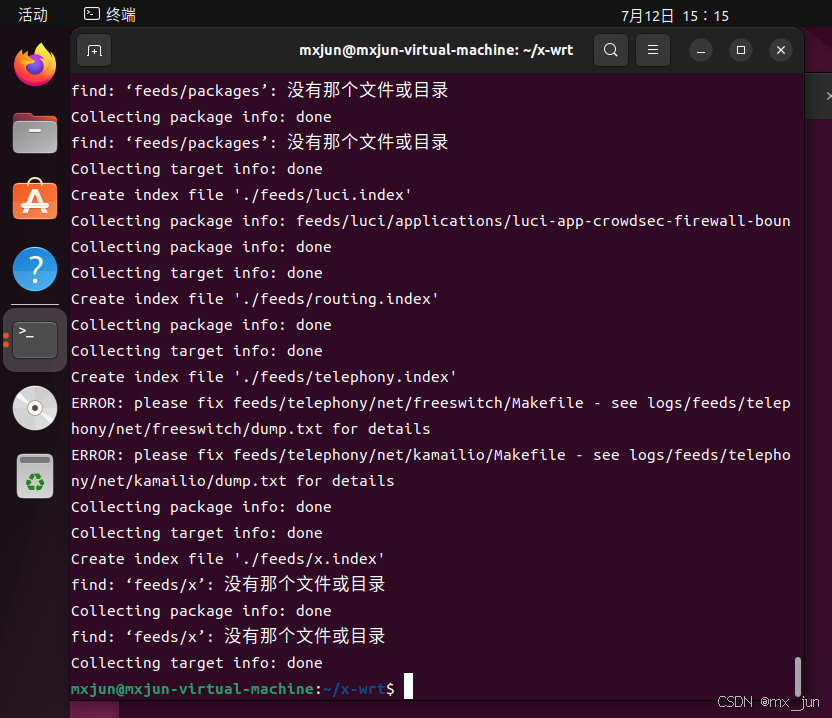Image resolution: width=832 pixels, height=718 pixels.
Task: Click the window title mxjun@mxjun-virtual-machine
Action: point(436,50)
